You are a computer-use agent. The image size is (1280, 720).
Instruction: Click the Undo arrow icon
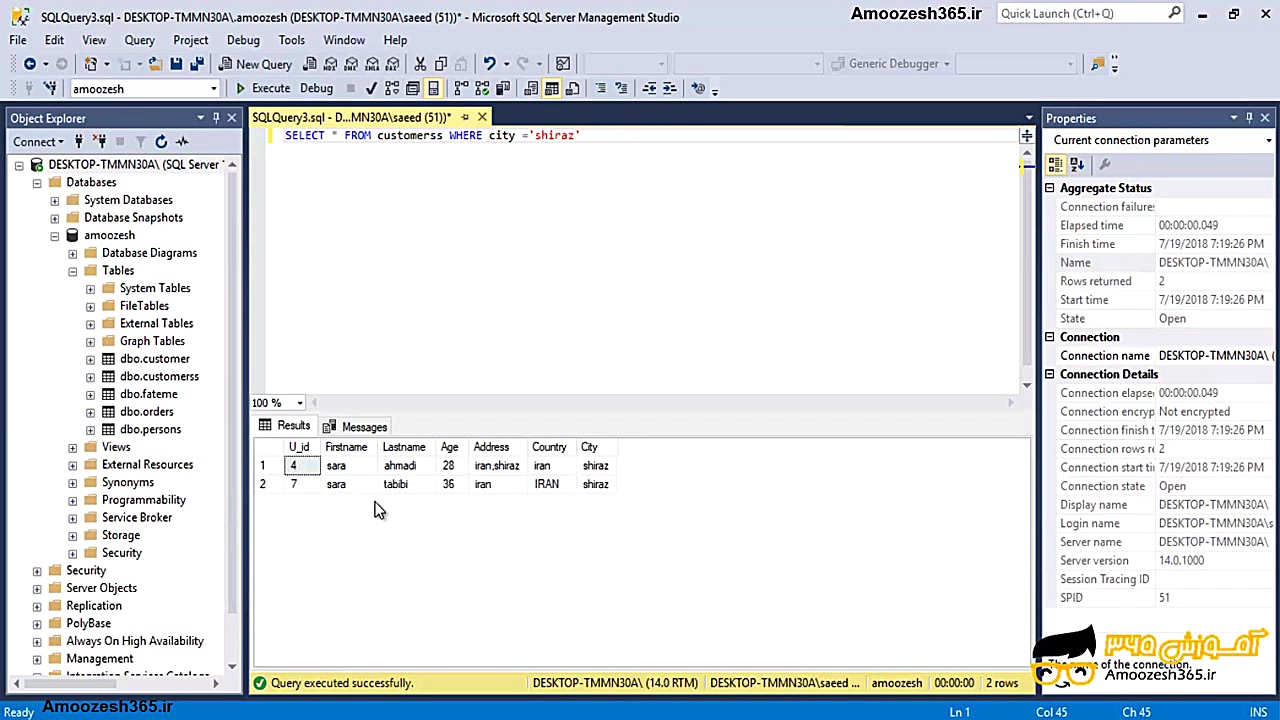pyautogui.click(x=489, y=64)
